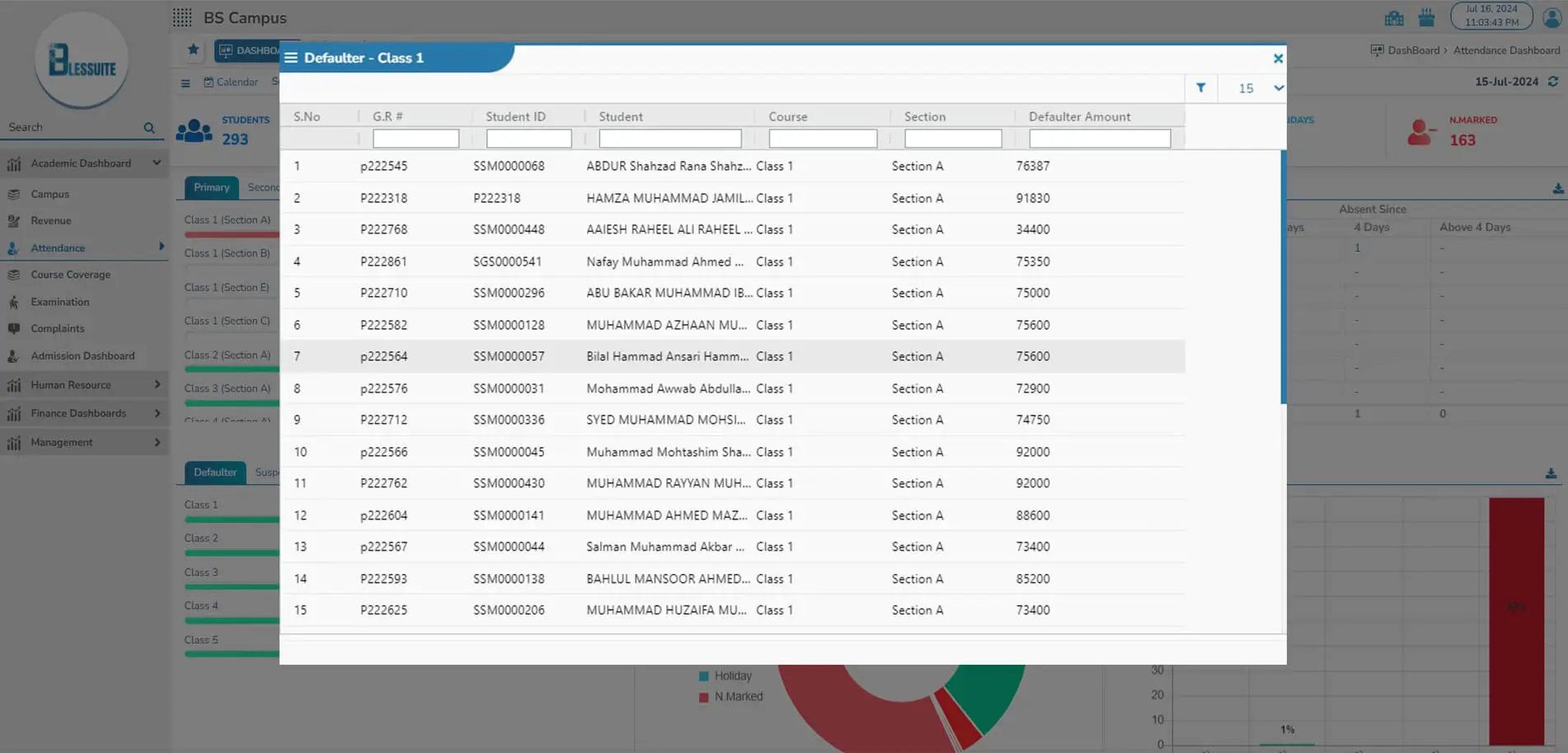Switch to the Primary tab
The image size is (1568, 753).
211,188
